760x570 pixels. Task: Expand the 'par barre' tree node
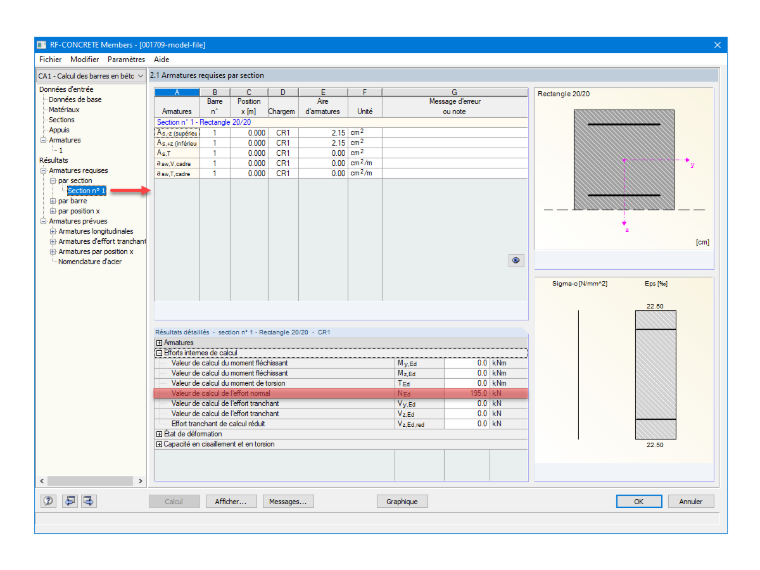coord(53,201)
